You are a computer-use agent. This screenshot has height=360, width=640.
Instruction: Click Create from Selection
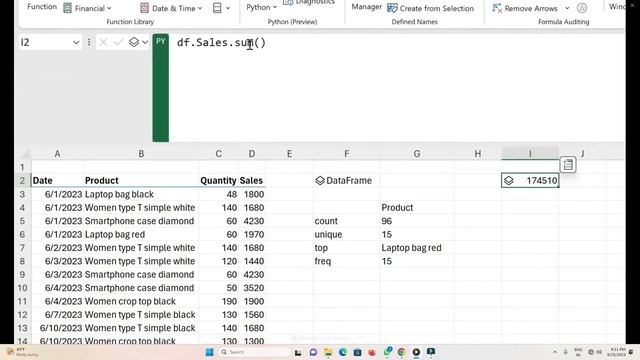(x=431, y=8)
